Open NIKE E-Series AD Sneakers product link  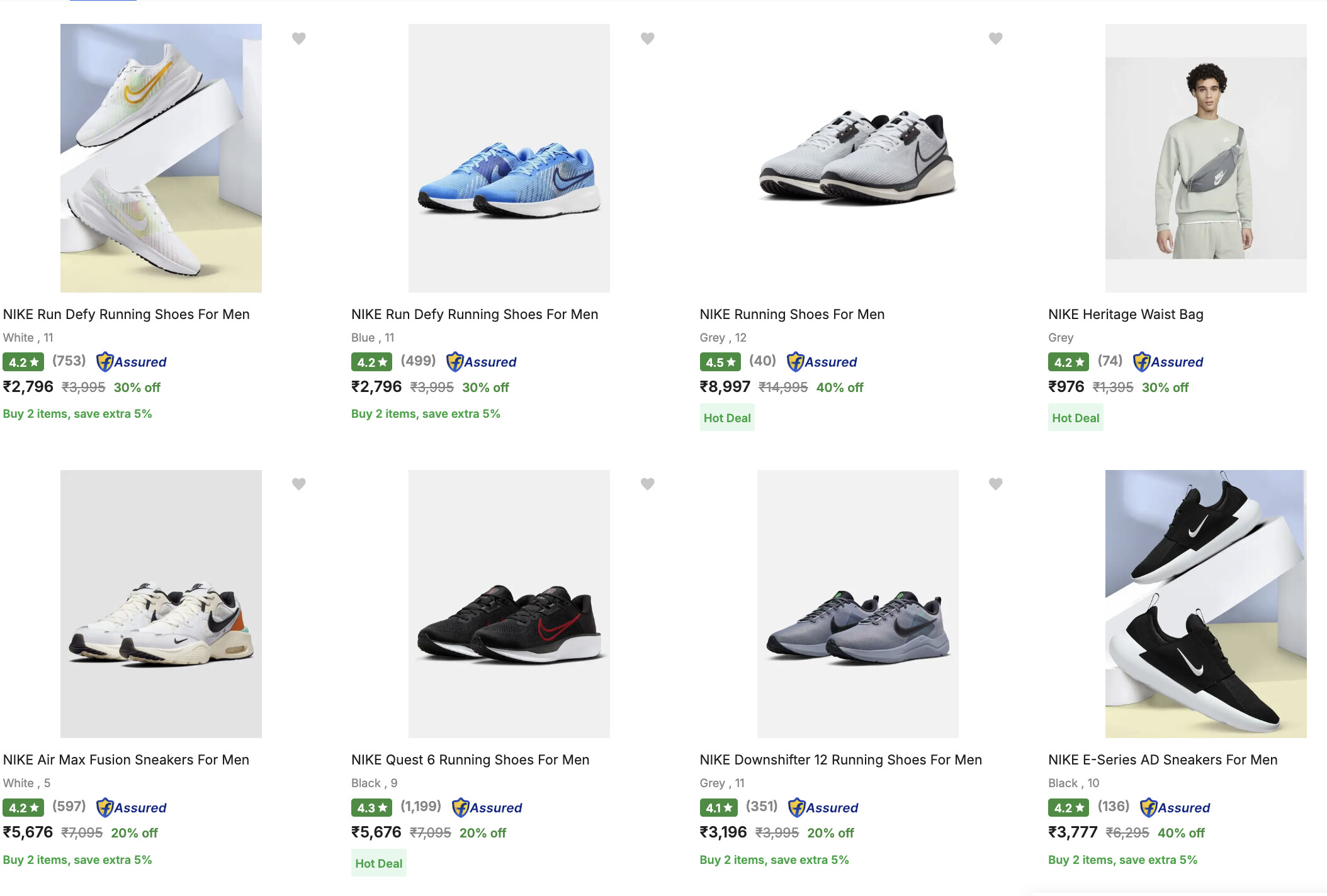coord(1163,759)
